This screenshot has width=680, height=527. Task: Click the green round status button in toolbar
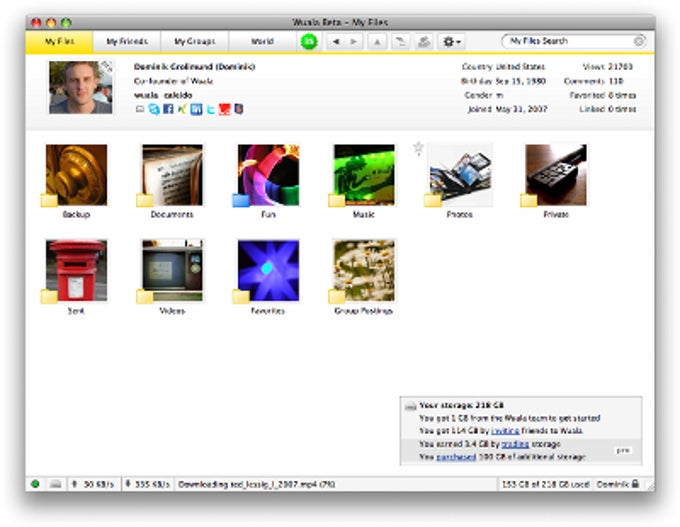(x=309, y=42)
